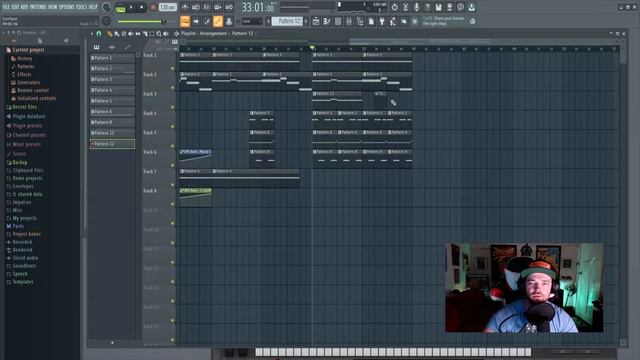This screenshot has width=640, height=360.
Task: Open the Playlist view icon
Action: (316, 21)
